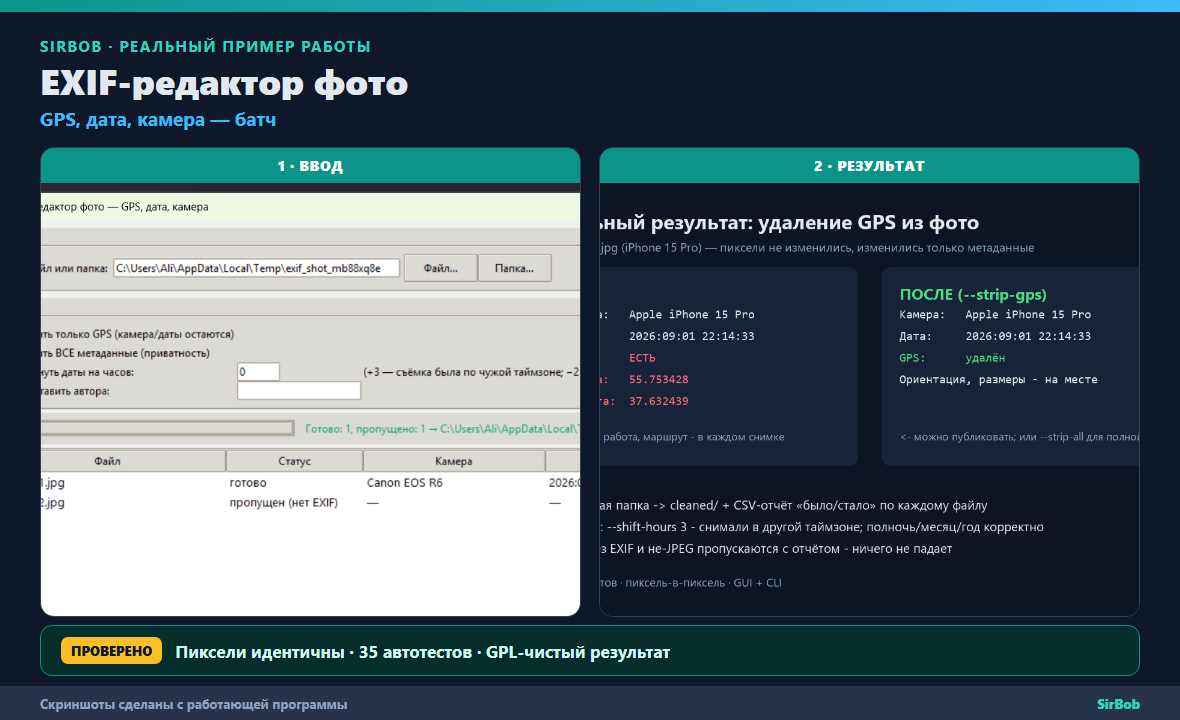The height and width of the screenshot is (720, 1180).
Task: Click the red "ЕСТЬ" GPS value
Action: (642, 358)
